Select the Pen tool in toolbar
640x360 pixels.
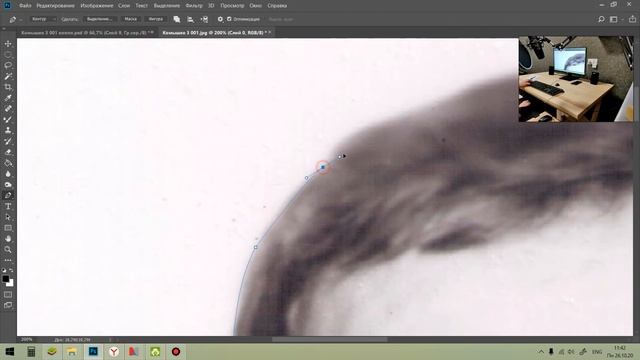[8, 196]
